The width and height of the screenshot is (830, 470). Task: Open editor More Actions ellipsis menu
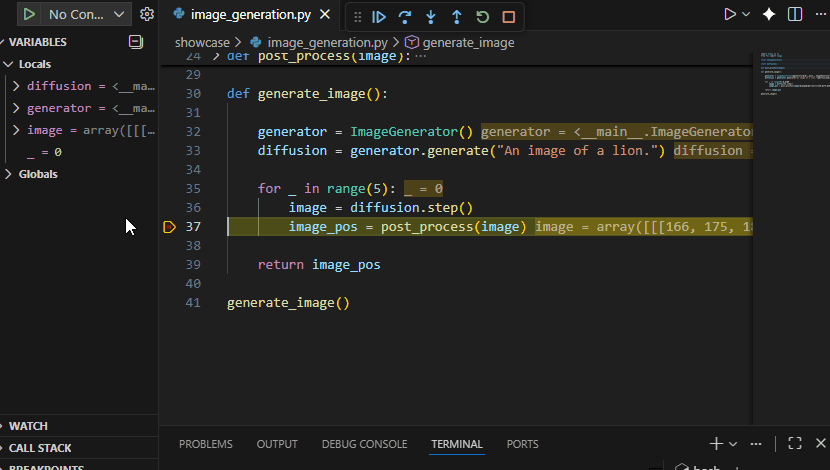pos(821,14)
